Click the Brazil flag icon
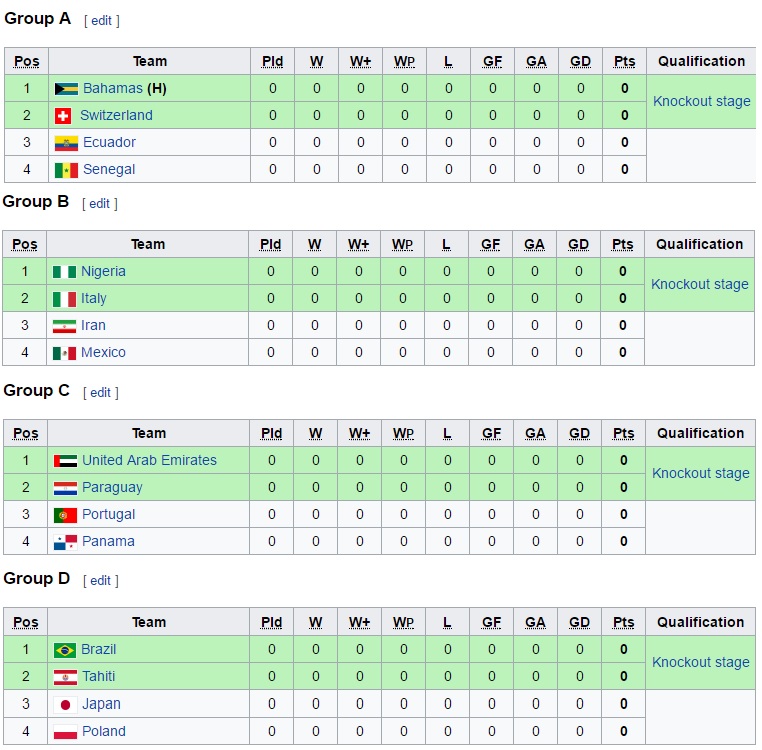This screenshot has height=750, width=762. click(x=65, y=650)
